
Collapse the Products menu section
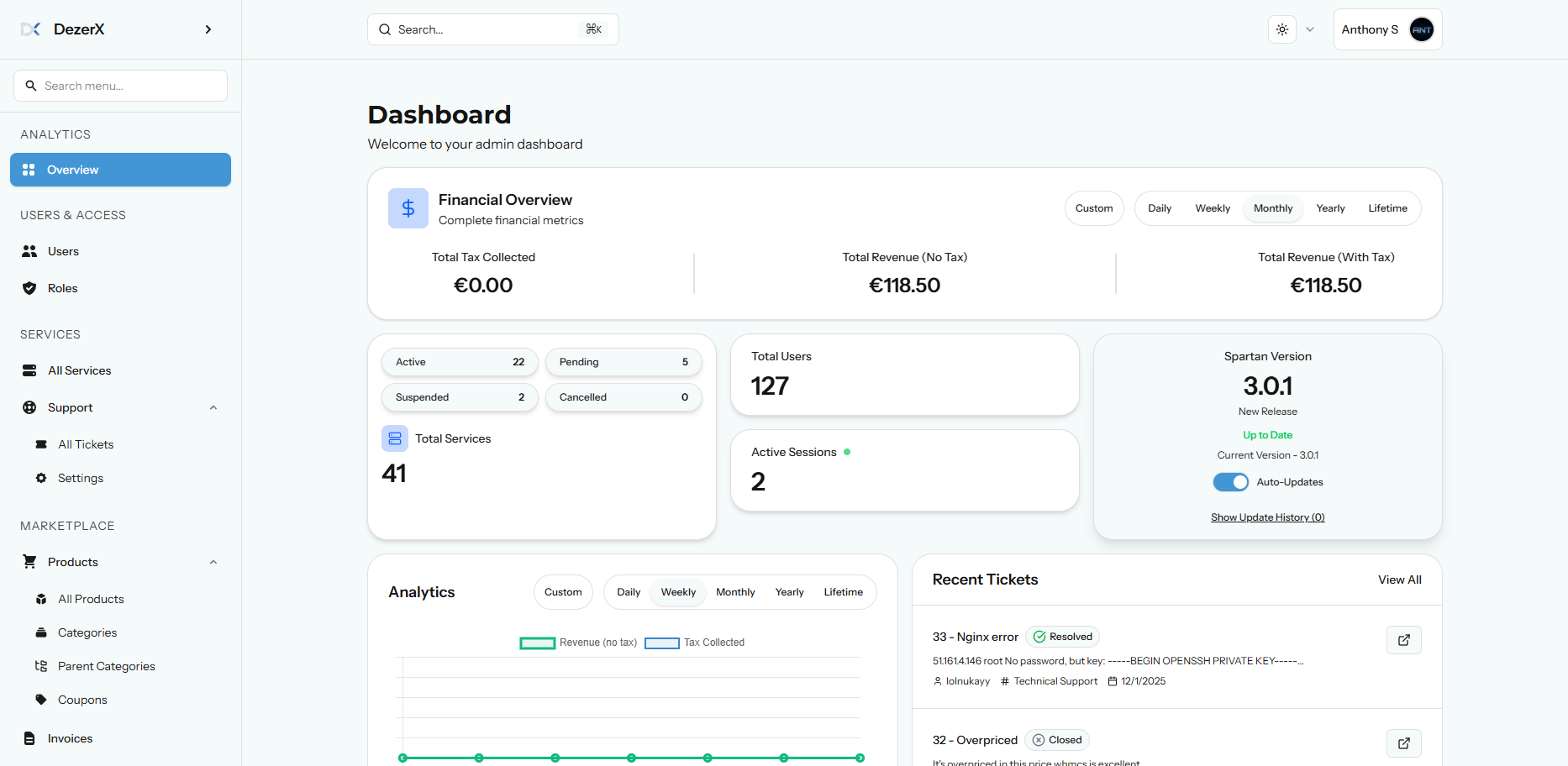coord(213,562)
